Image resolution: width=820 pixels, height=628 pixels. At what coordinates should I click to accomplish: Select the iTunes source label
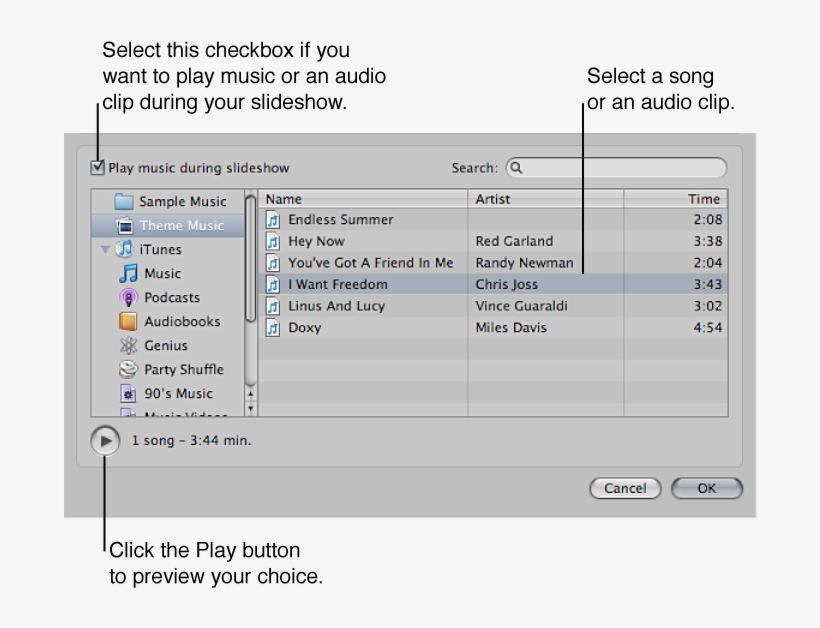point(160,249)
